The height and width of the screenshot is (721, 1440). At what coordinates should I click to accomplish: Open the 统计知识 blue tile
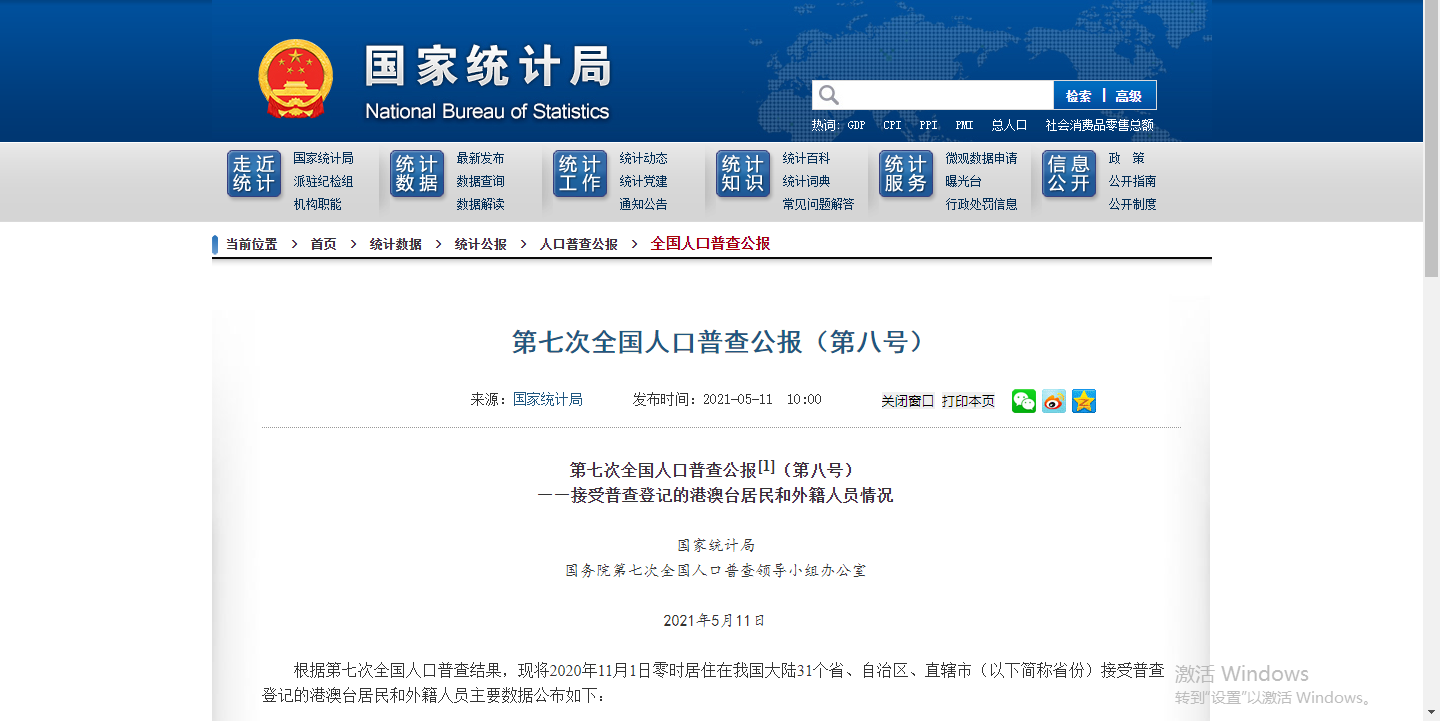tap(743, 174)
